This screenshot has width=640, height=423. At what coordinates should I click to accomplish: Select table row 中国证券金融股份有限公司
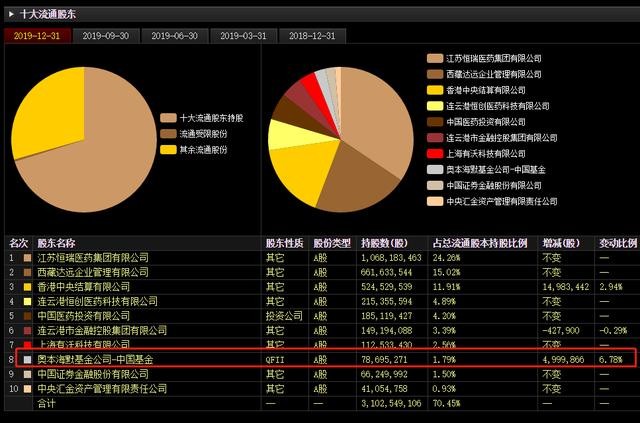[x=320, y=374]
